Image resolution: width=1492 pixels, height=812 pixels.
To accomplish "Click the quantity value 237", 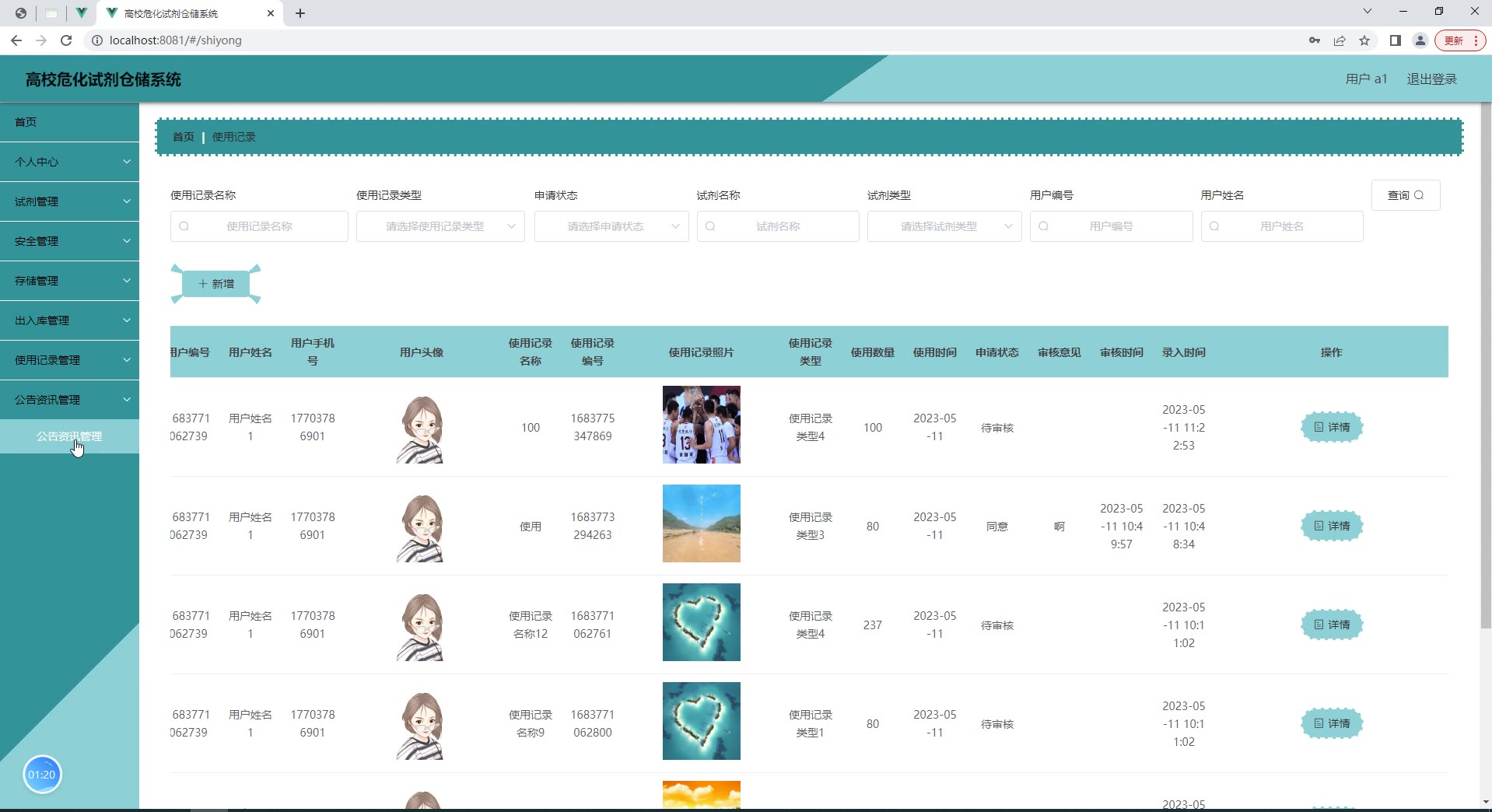I will coord(873,625).
